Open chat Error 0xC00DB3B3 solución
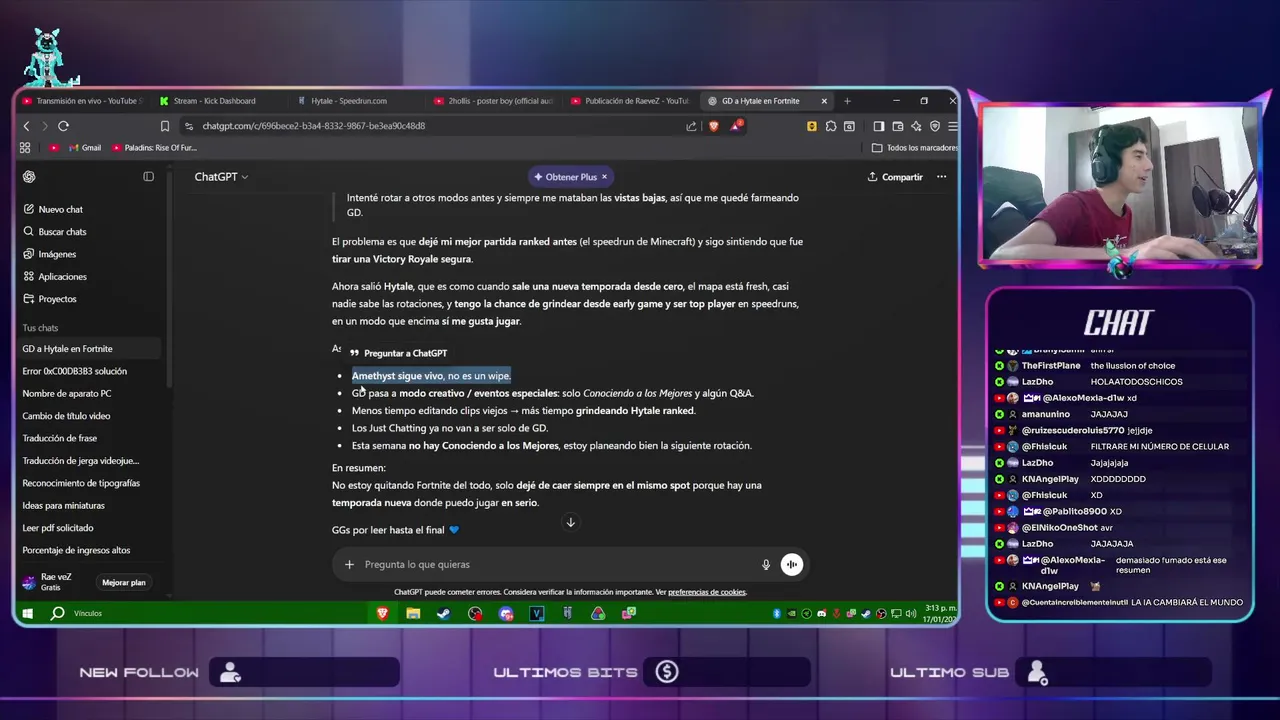The width and height of the screenshot is (1280, 720). 75,371
